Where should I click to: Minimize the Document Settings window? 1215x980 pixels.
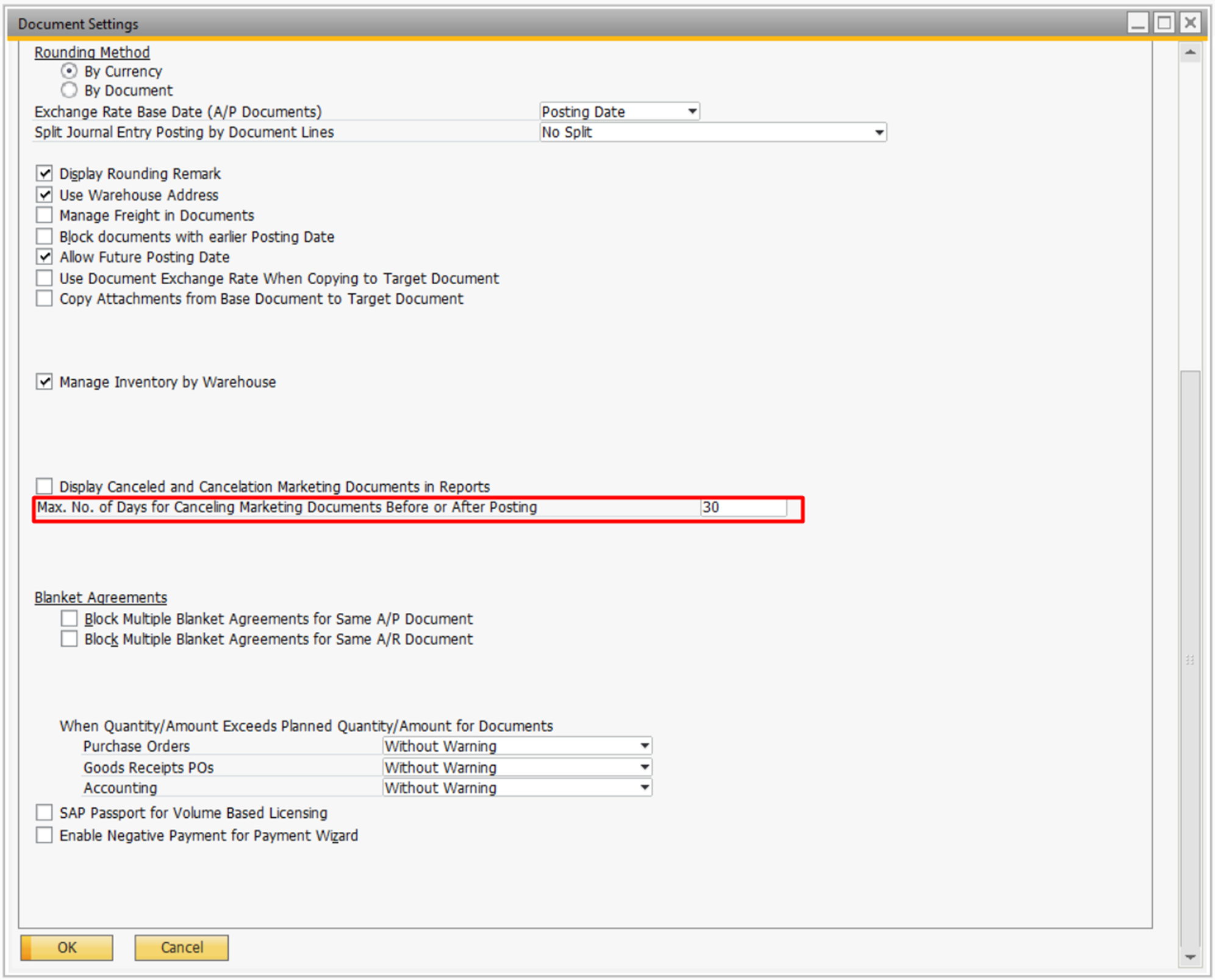1138,23
